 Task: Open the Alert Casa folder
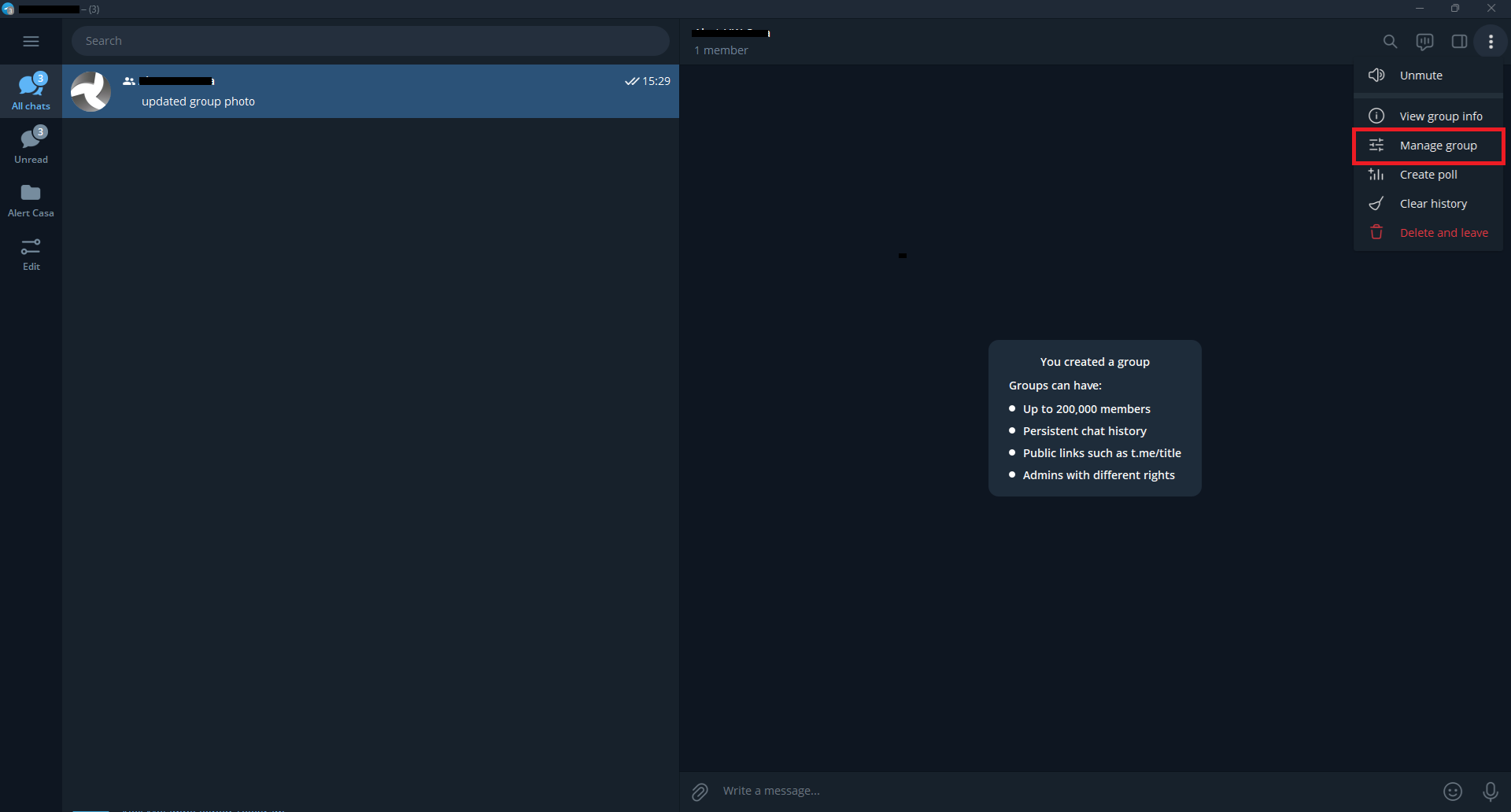31,199
